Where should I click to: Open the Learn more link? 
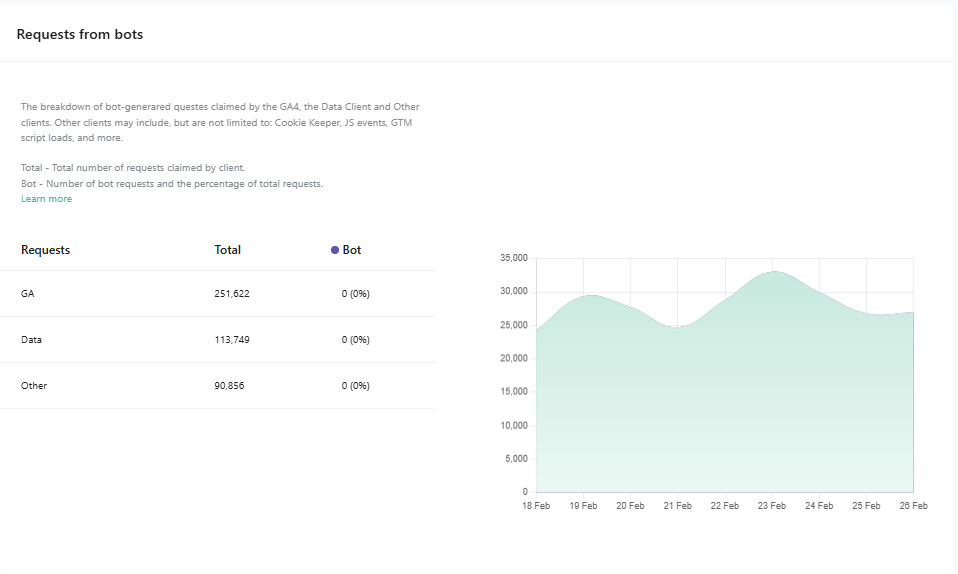click(46, 199)
